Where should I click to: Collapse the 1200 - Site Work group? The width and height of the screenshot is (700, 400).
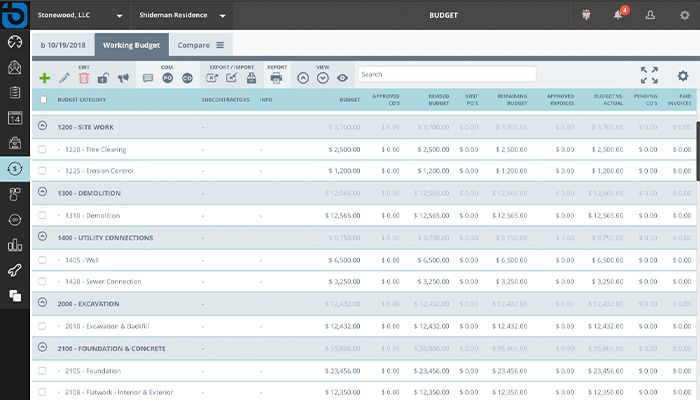(x=42, y=126)
